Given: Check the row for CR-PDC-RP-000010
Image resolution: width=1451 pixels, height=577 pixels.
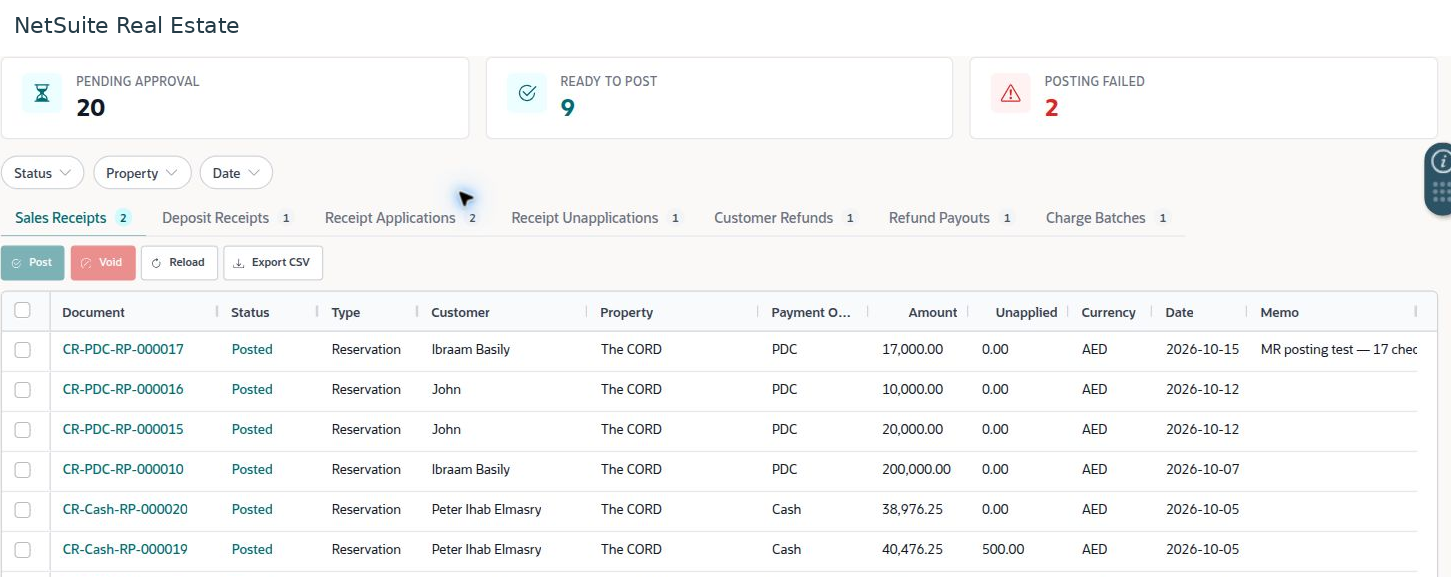Looking at the screenshot, I should point(22,470).
